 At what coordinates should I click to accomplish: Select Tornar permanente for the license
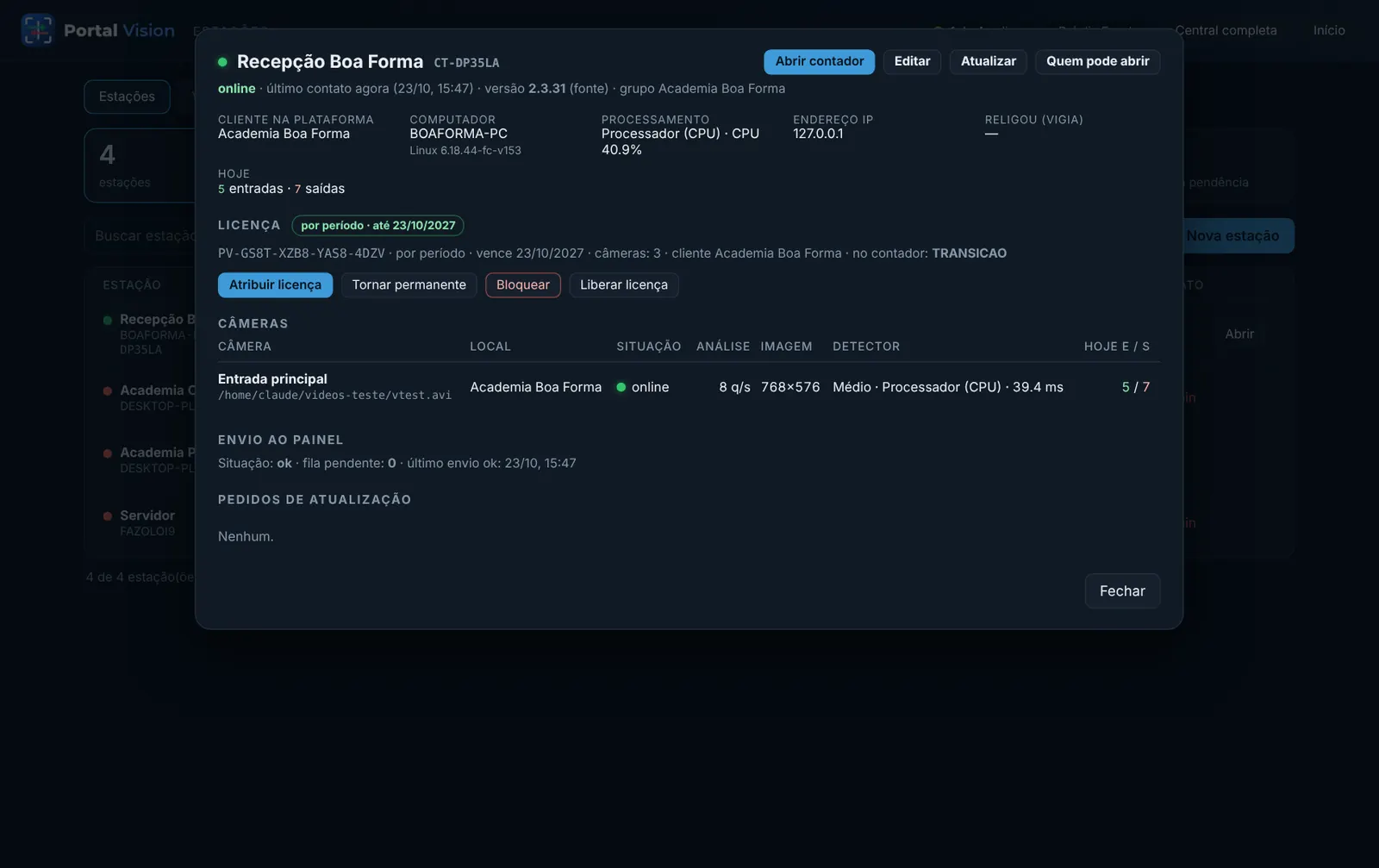(409, 285)
